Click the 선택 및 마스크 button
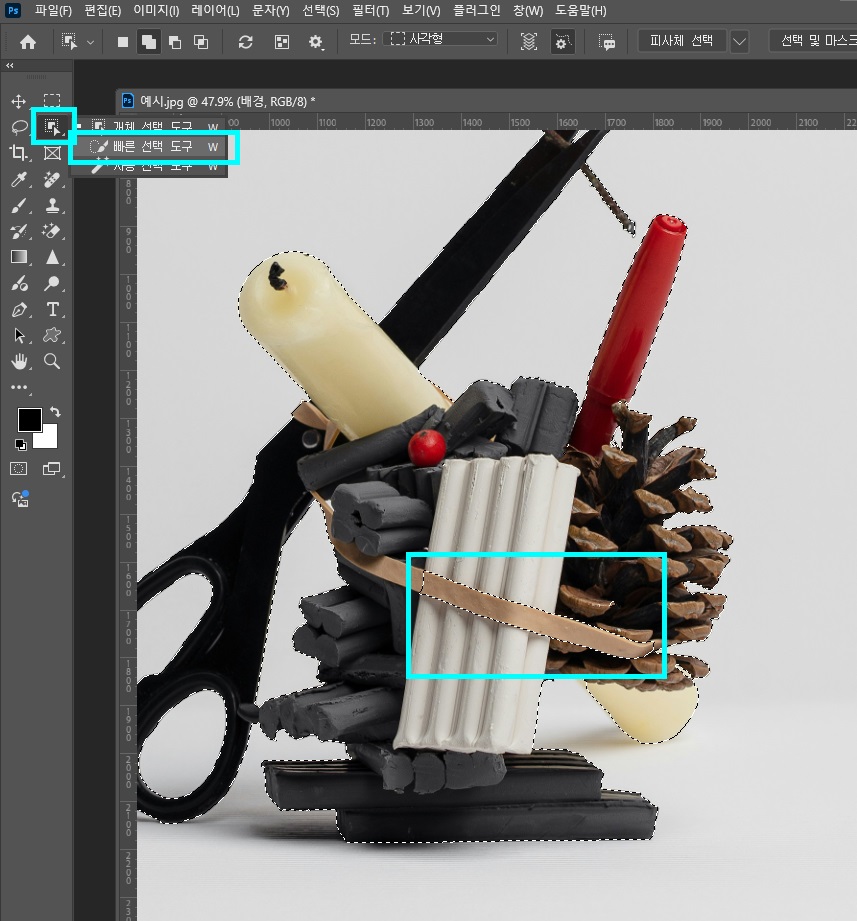 (x=814, y=41)
